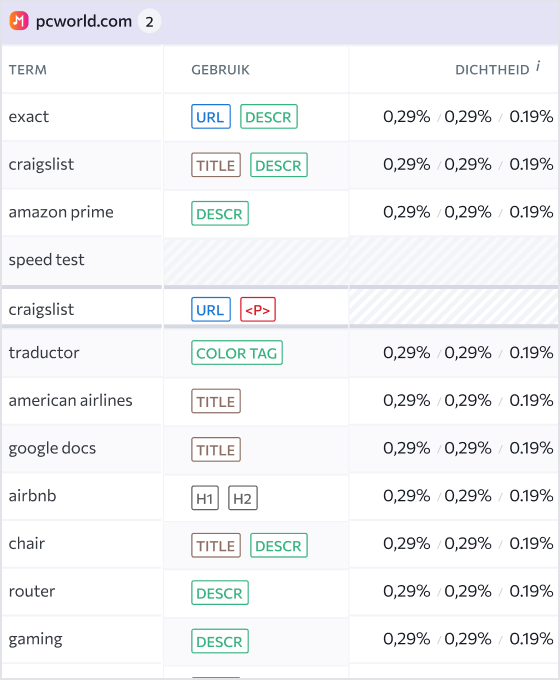560x680 pixels.
Task: Select the speed test term
Action: click(46, 260)
